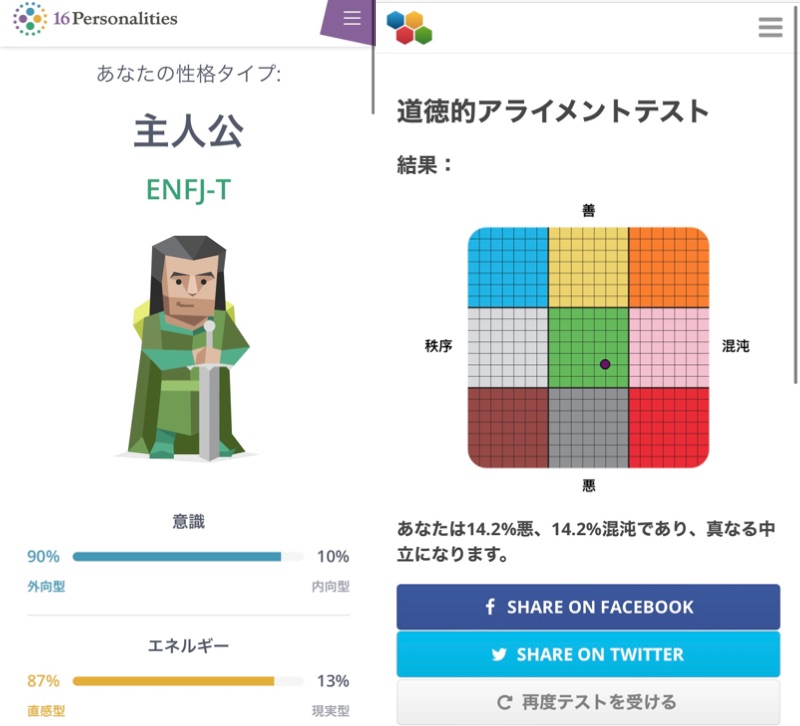Screen dimensions: 800x726
Task: Click the 16Personalities logo icon
Action: 30,19
